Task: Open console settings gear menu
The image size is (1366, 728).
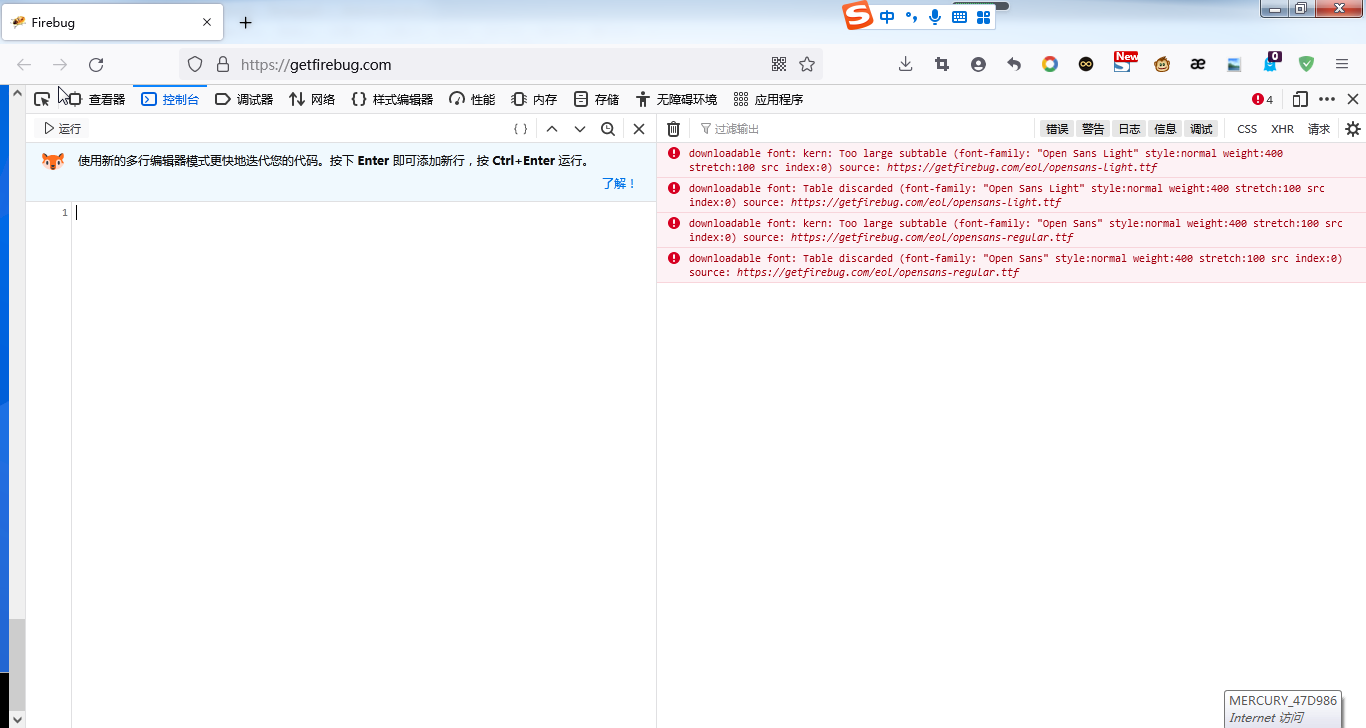Action: point(1353,129)
